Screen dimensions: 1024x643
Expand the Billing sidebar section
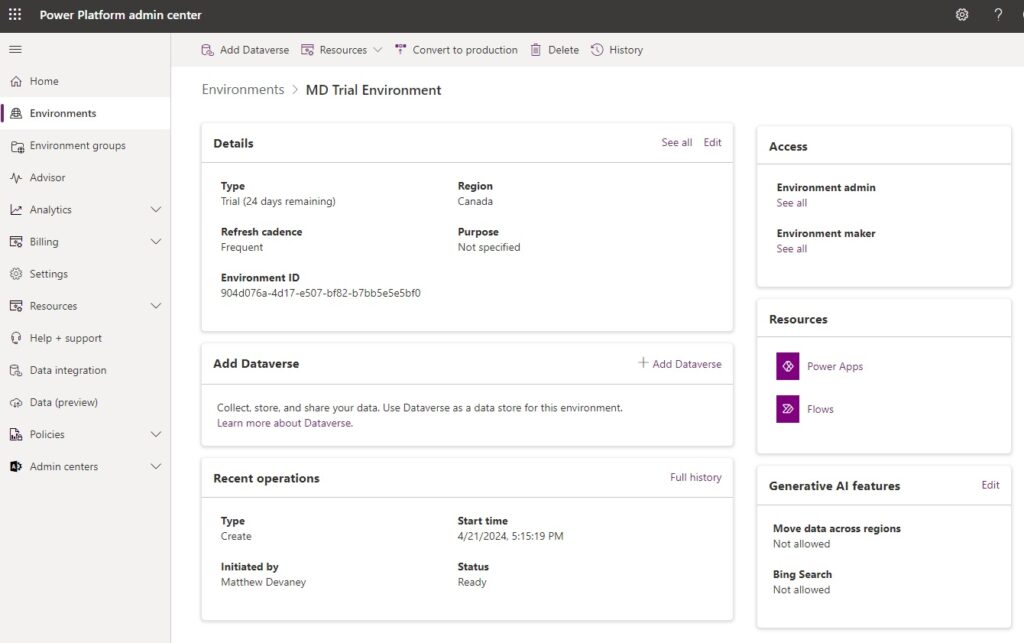(156, 242)
